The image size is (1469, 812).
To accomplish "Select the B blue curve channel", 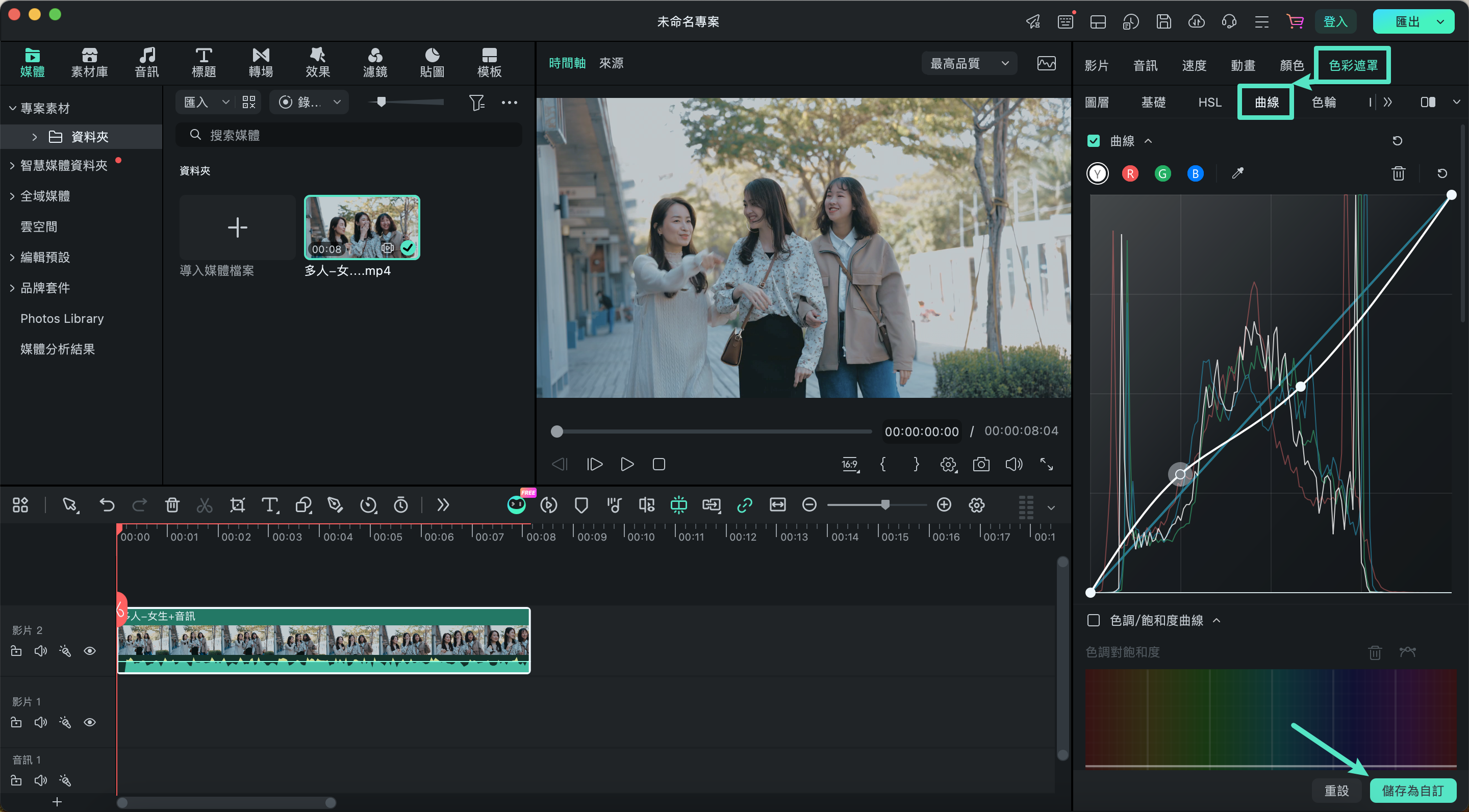I will [1195, 173].
